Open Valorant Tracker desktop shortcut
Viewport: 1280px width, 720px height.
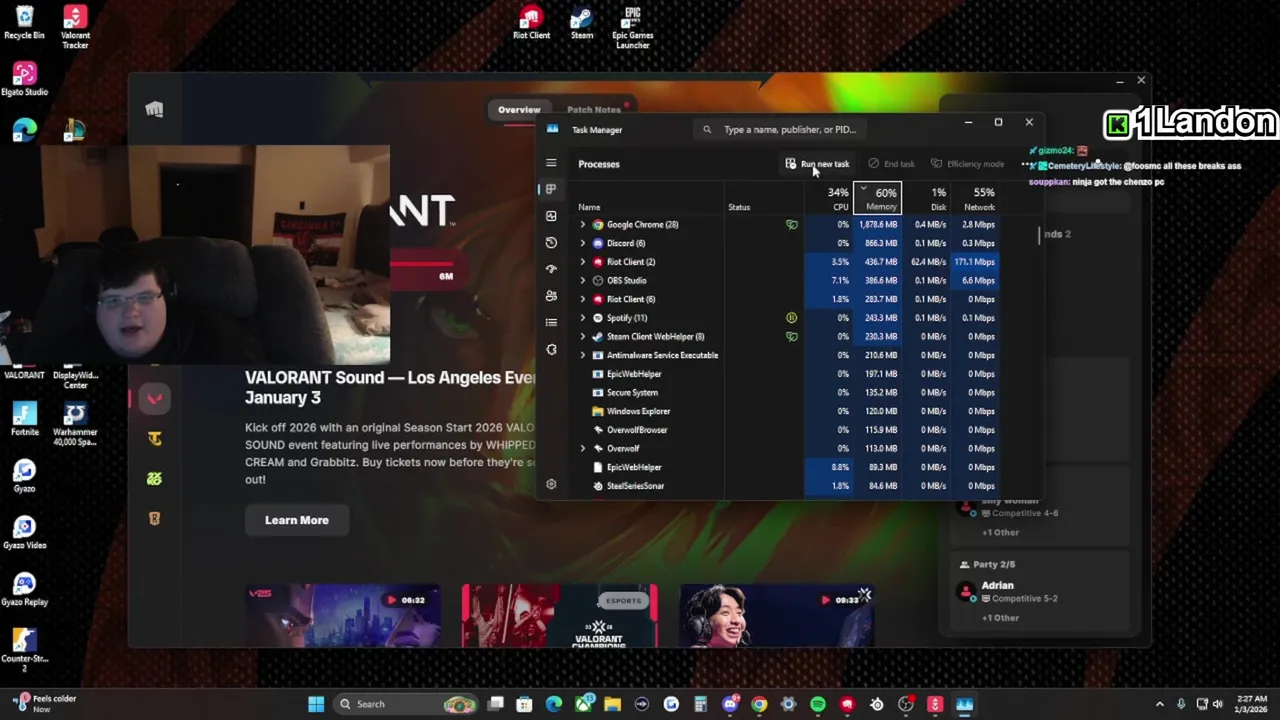coord(75,27)
